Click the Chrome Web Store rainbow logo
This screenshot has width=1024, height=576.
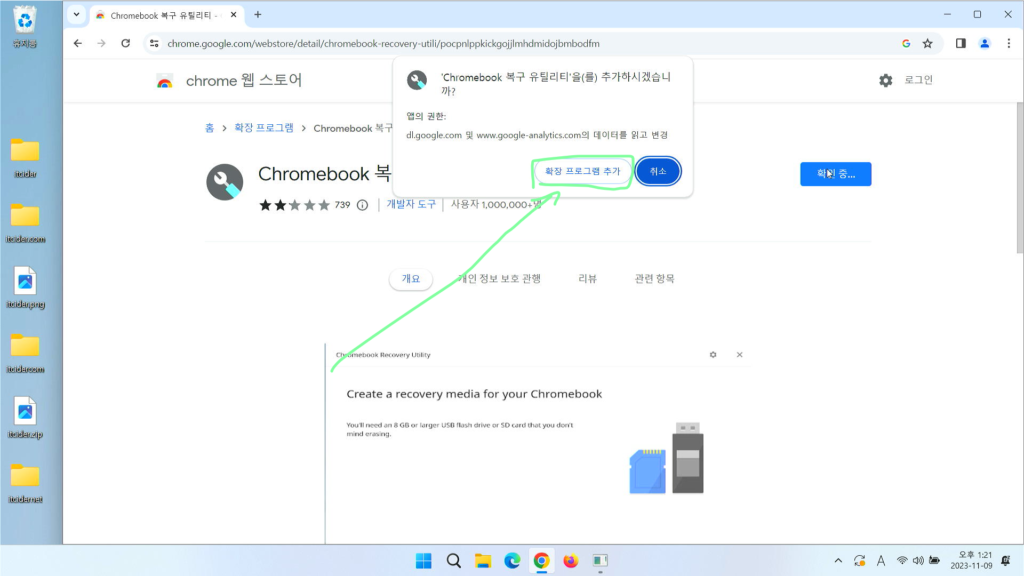[x=165, y=81]
